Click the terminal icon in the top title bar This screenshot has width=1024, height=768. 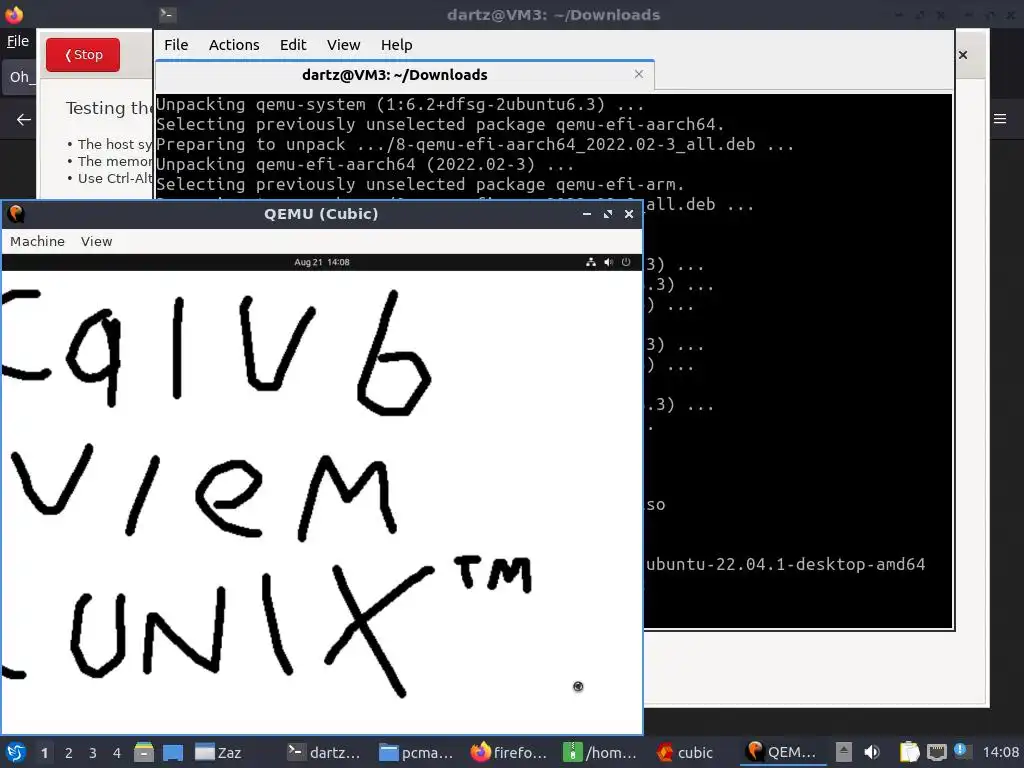pyautogui.click(x=167, y=14)
